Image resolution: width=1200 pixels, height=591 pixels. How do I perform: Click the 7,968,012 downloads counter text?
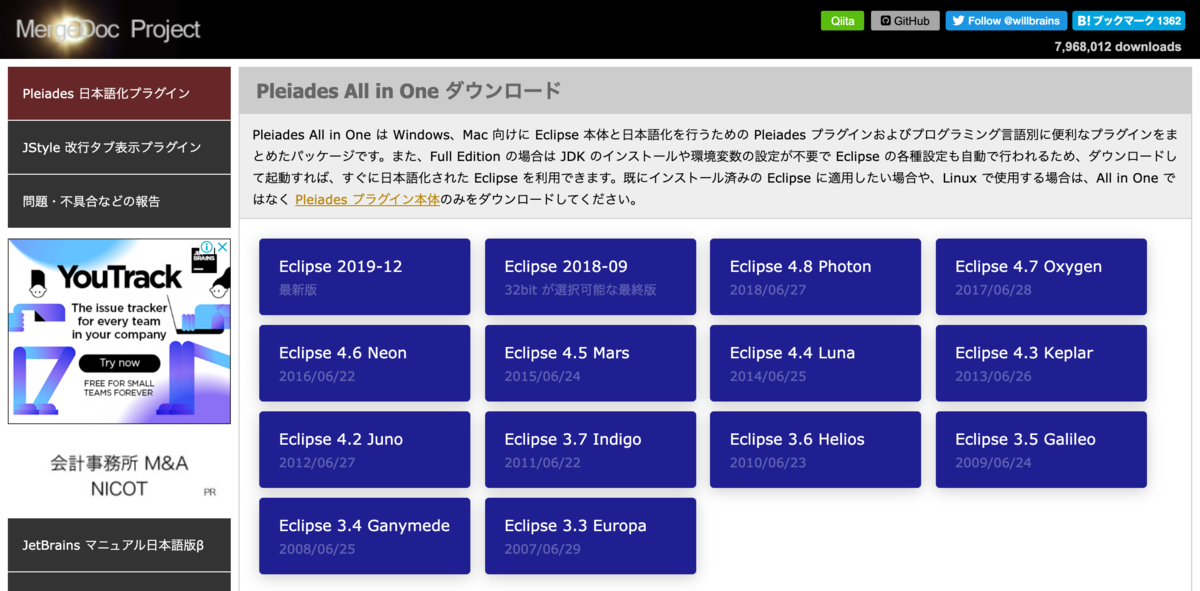click(1118, 47)
